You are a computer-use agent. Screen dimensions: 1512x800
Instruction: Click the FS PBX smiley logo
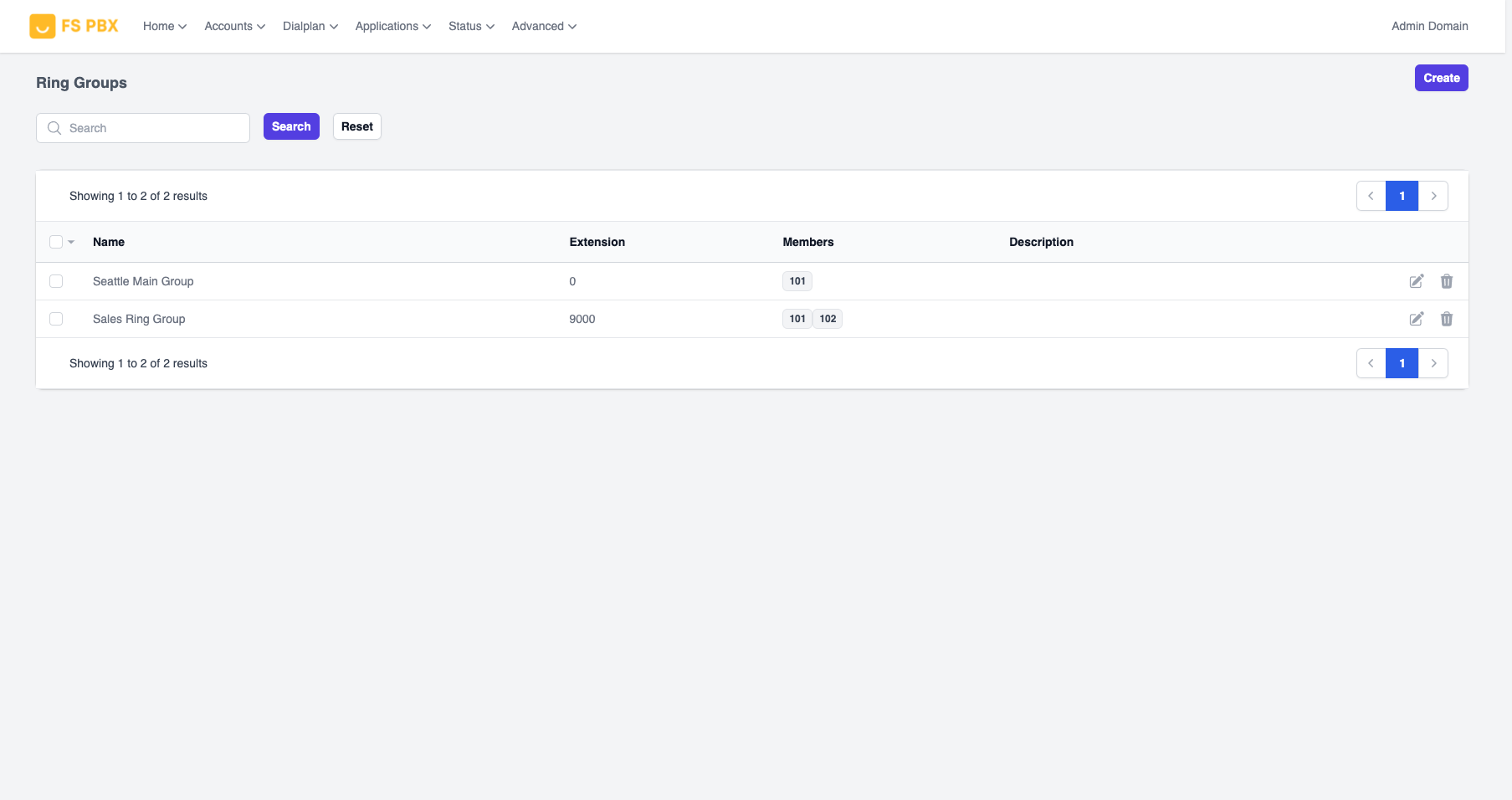(44, 25)
